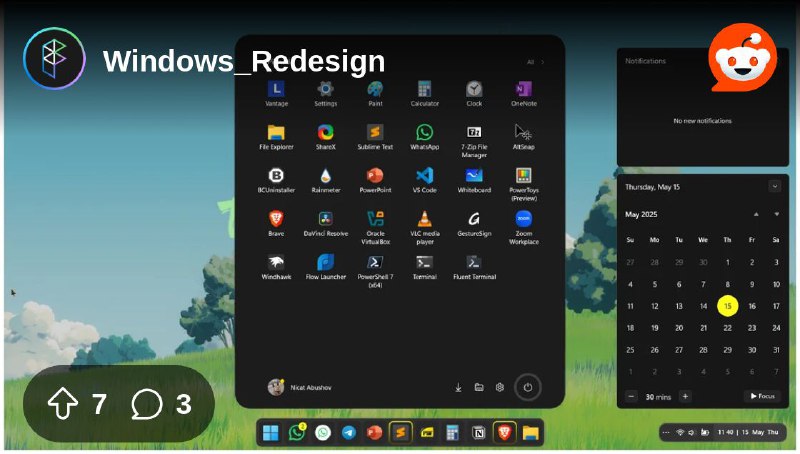Launch ShareX from start menu
This screenshot has height=454, width=800.
(326, 137)
